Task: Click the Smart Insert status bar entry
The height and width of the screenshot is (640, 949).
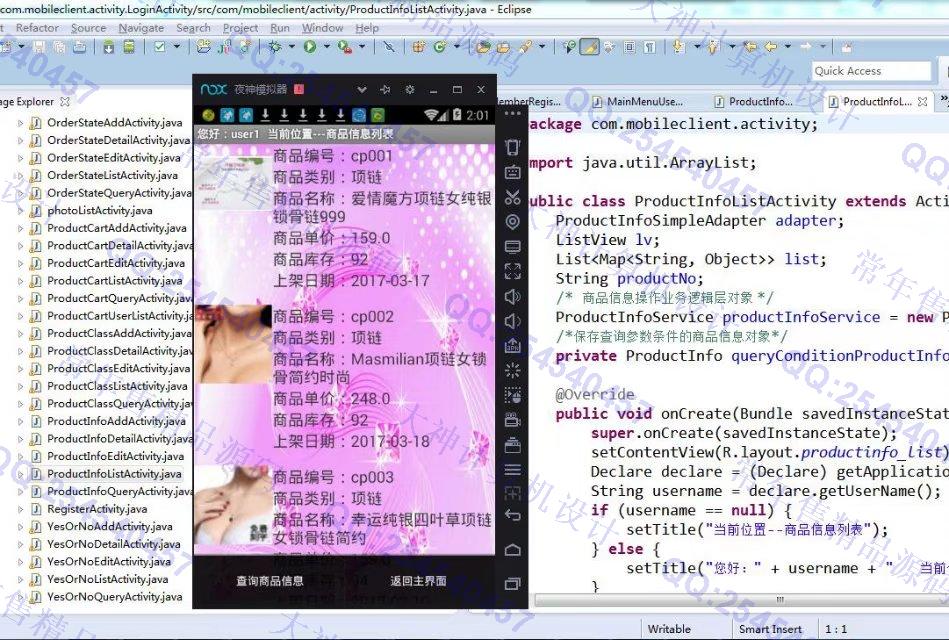Action: pos(770,629)
